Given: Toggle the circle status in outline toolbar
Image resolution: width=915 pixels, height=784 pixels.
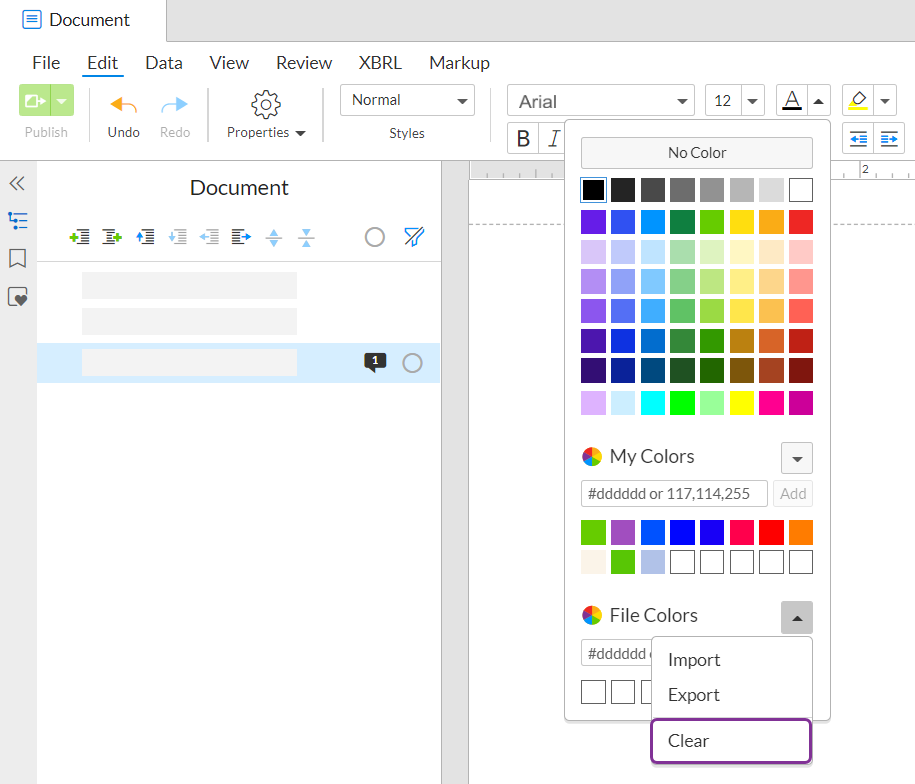Looking at the screenshot, I should pos(375,237).
